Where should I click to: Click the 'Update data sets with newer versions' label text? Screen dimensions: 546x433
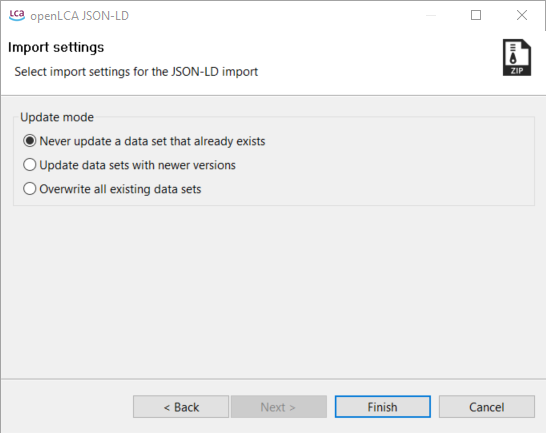coord(137,165)
